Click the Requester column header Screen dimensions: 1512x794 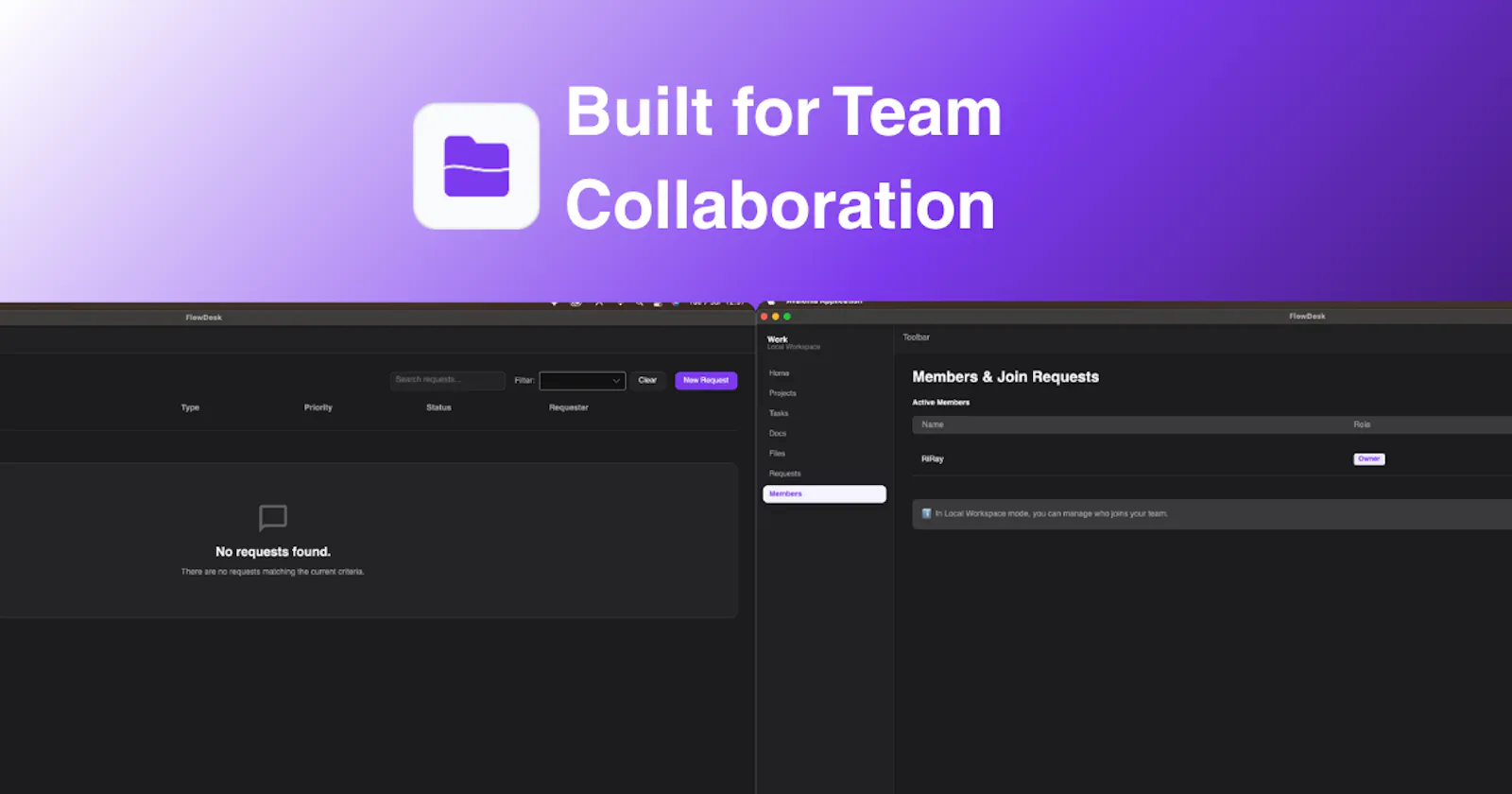pos(569,407)
